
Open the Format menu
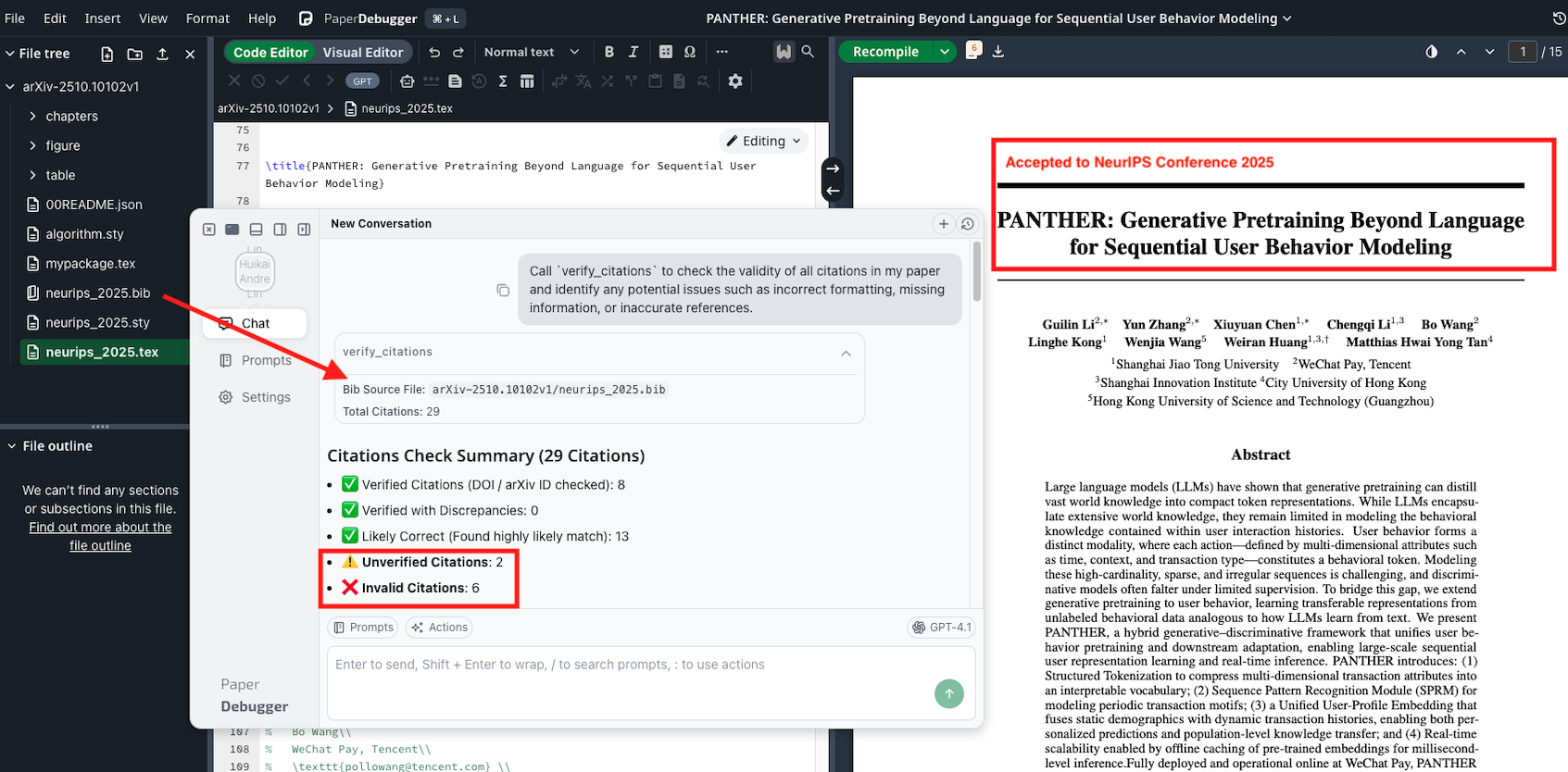207,19
